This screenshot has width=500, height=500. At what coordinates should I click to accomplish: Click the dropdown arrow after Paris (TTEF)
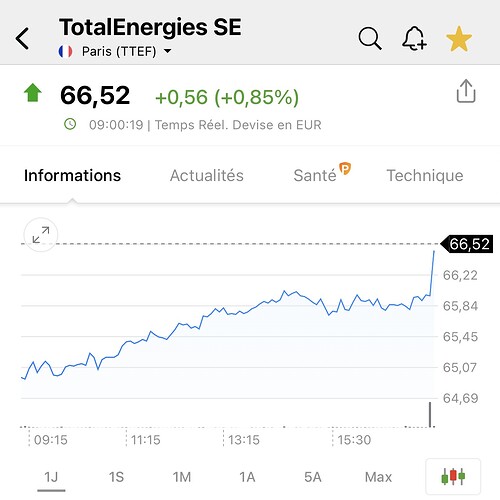click(x=168, y=51)
